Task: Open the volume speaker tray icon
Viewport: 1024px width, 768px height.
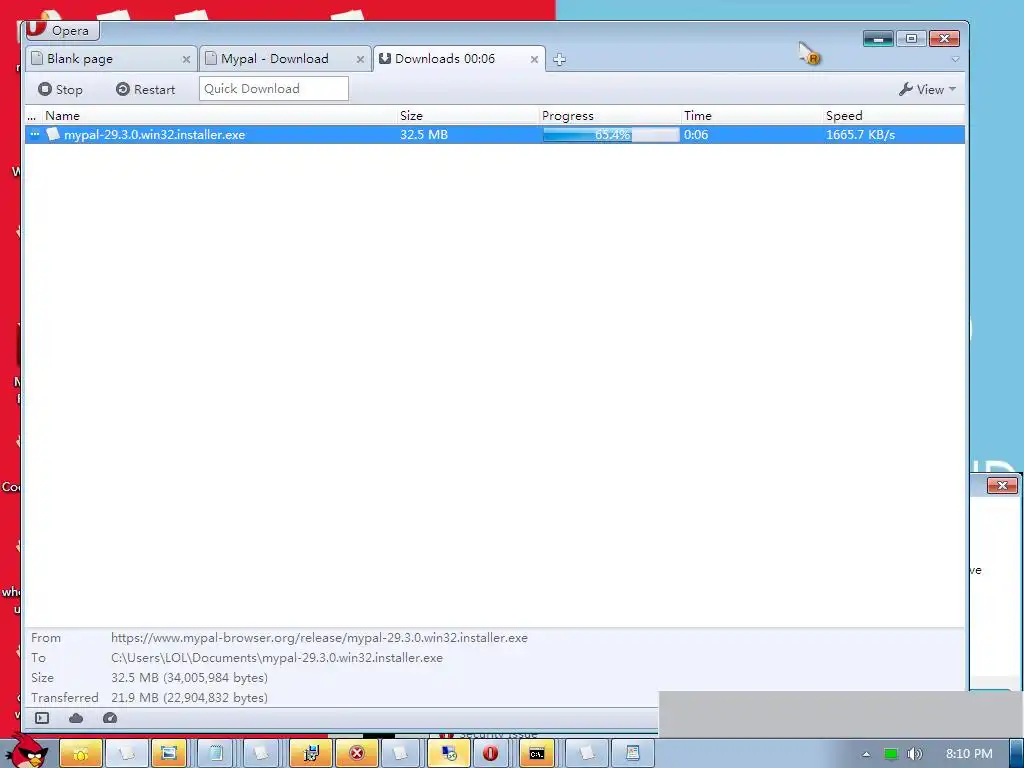Action: coord(915,754)
